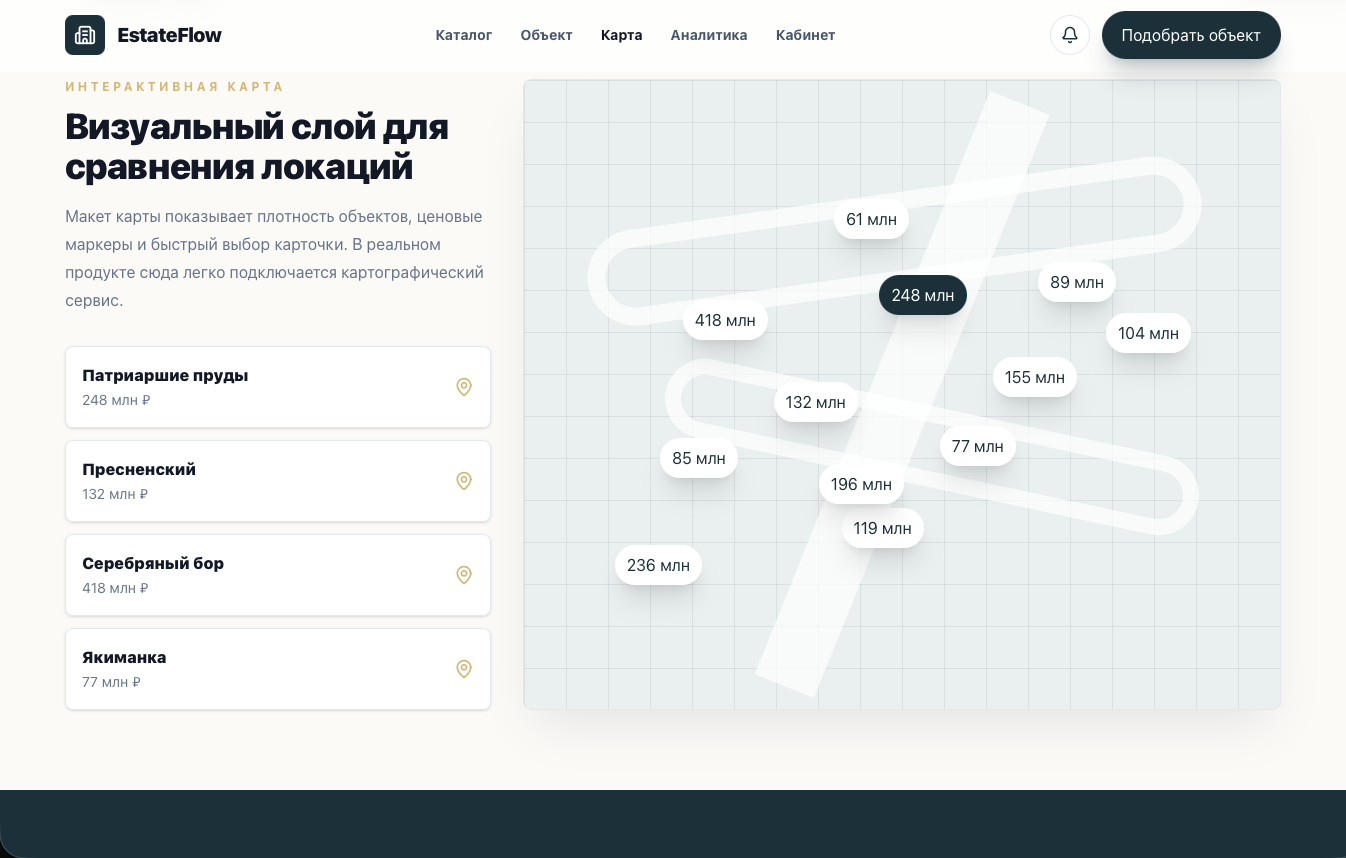This screenshot has height=858, width=1346.
Task: Open the Каталог navigation item
Action: tap(464, 35)
